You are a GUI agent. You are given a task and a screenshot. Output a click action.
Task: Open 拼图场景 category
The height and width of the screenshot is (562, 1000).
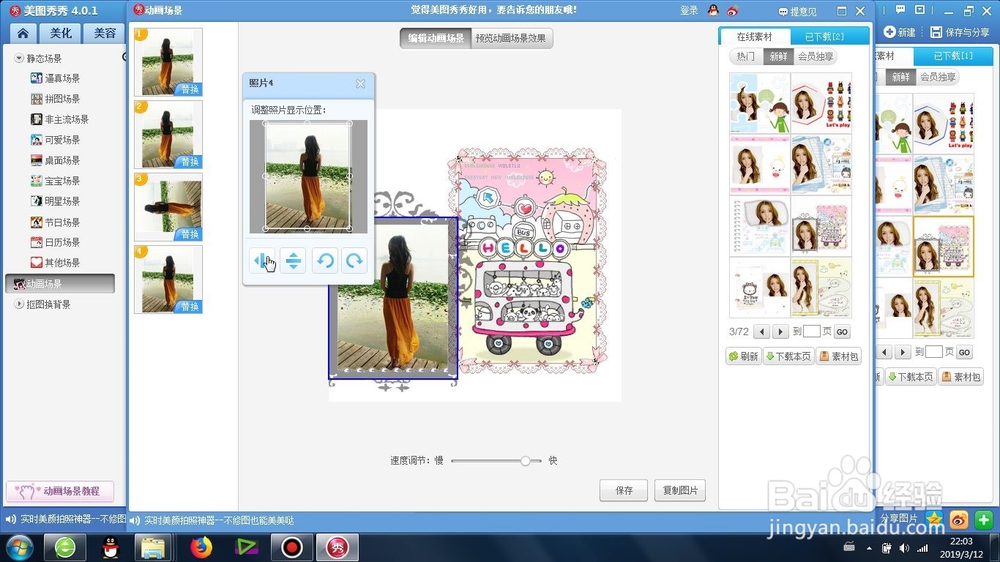point(55,99)
